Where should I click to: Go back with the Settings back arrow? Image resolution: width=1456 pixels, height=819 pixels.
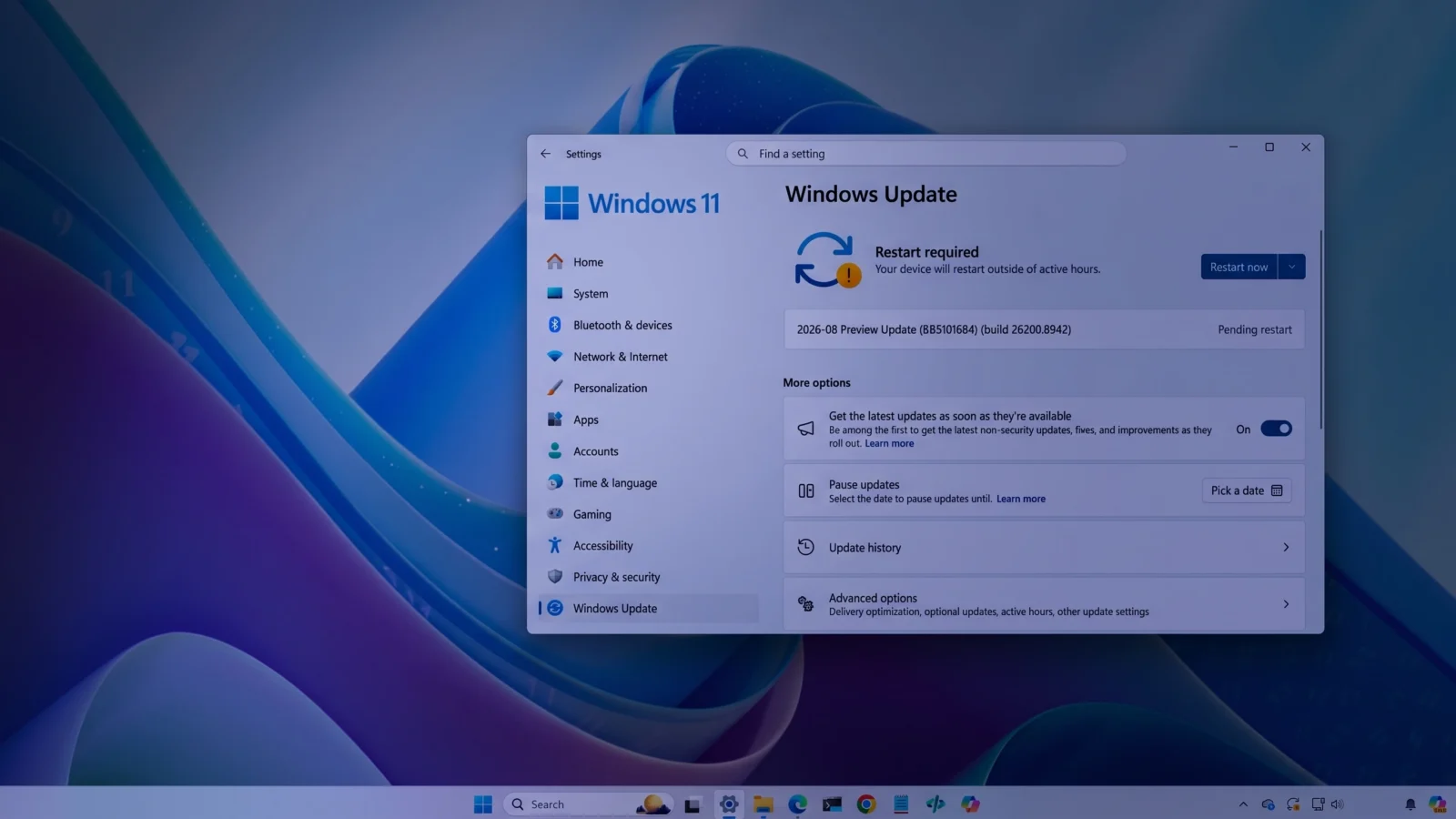pos(545,154)
